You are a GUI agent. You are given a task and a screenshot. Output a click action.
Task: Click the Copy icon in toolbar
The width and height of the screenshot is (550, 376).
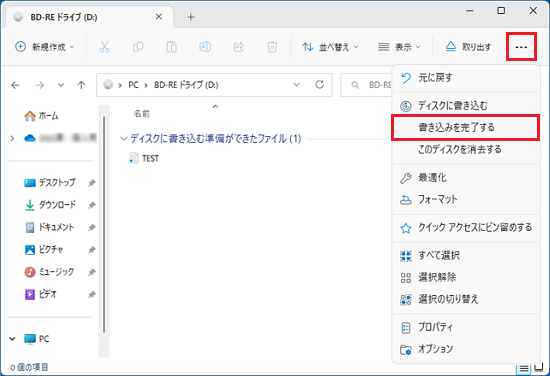click(138, 47)
